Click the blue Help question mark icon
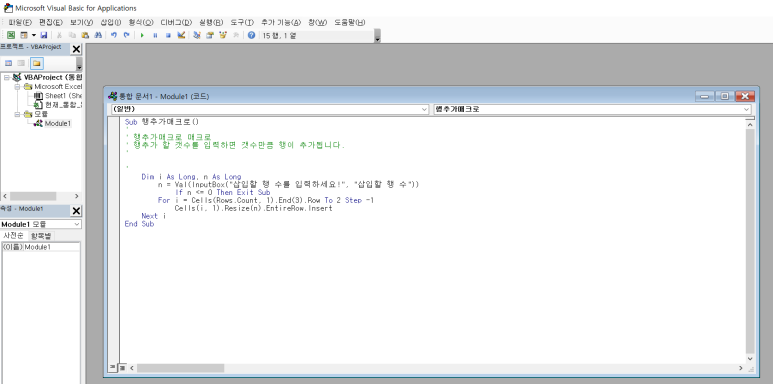Image resolution: width=773 pixels, height=384 pixels. point(251,35)
